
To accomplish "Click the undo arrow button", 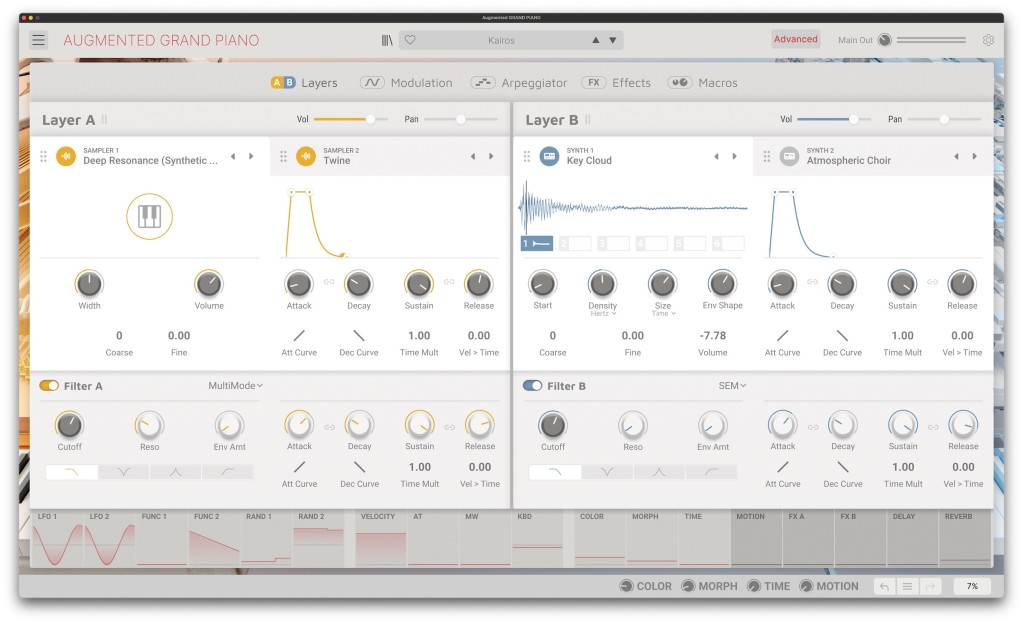I will tap(884, 587).
